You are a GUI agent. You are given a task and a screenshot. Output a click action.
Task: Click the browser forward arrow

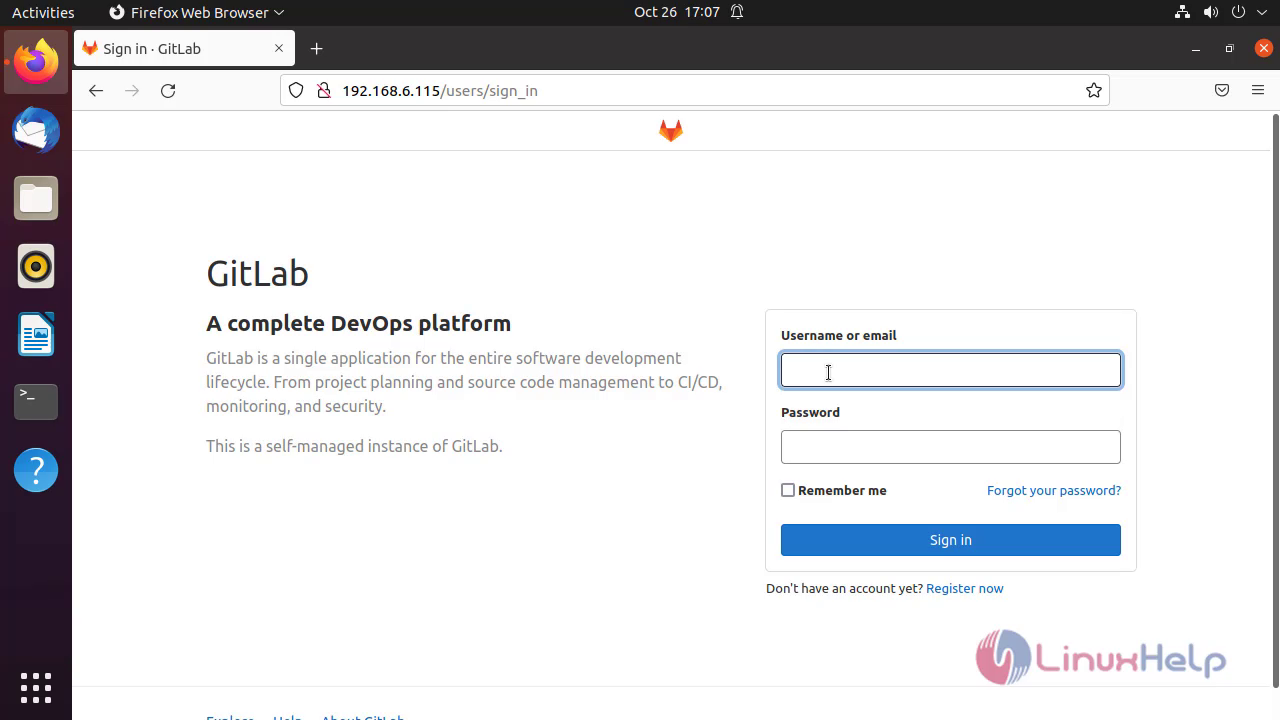point(132,91)
